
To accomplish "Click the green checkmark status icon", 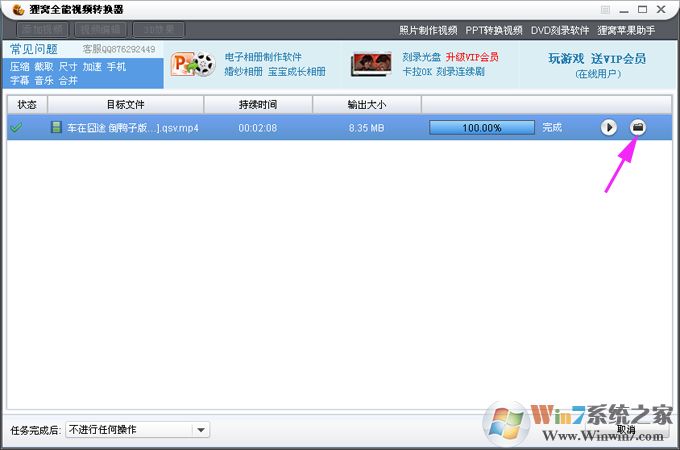I will pyautogui.click(x=16, y=127).
